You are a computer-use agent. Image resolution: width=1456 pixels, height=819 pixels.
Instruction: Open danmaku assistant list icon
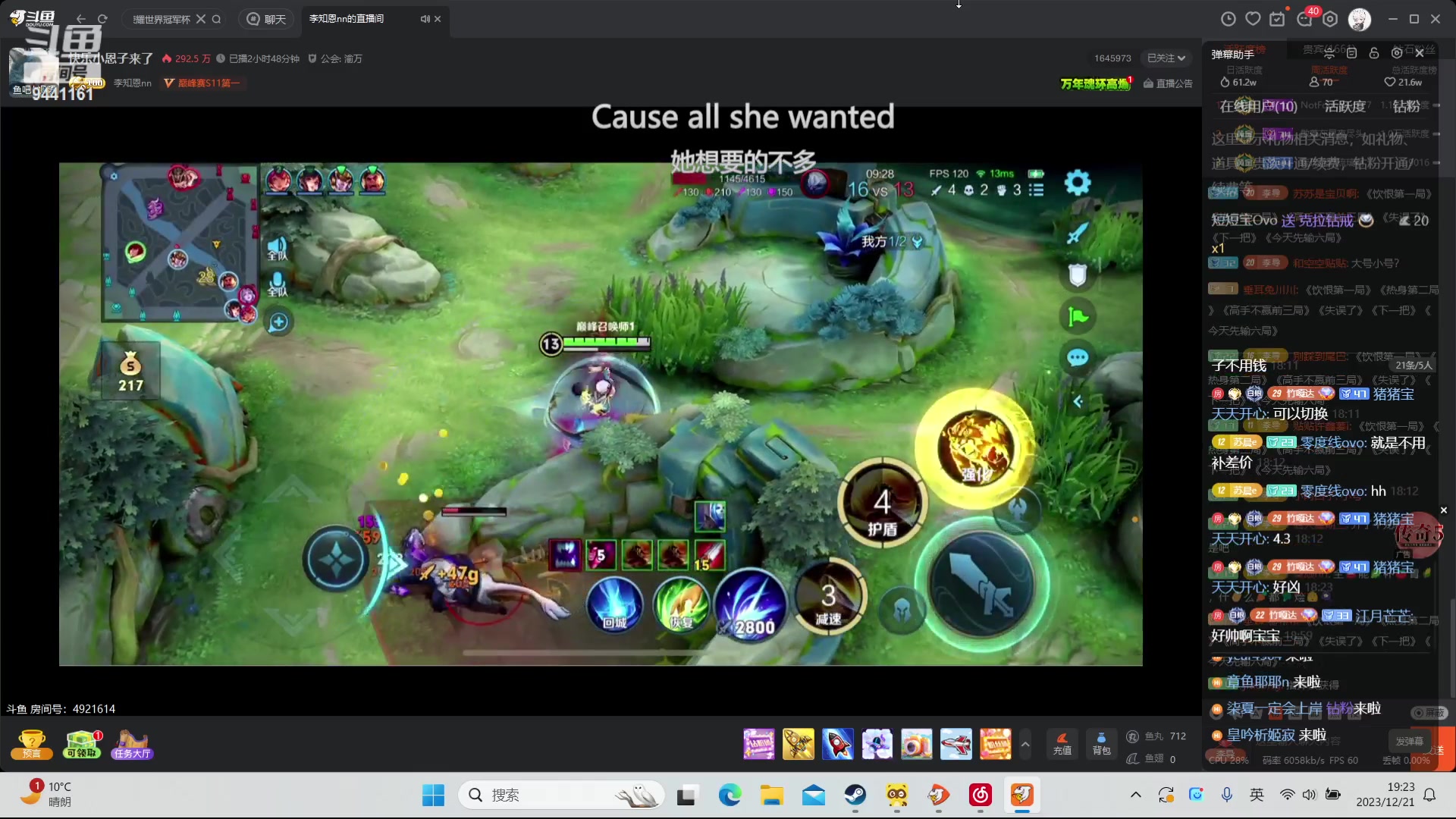pyautogui.click(x=1351, y=53)
